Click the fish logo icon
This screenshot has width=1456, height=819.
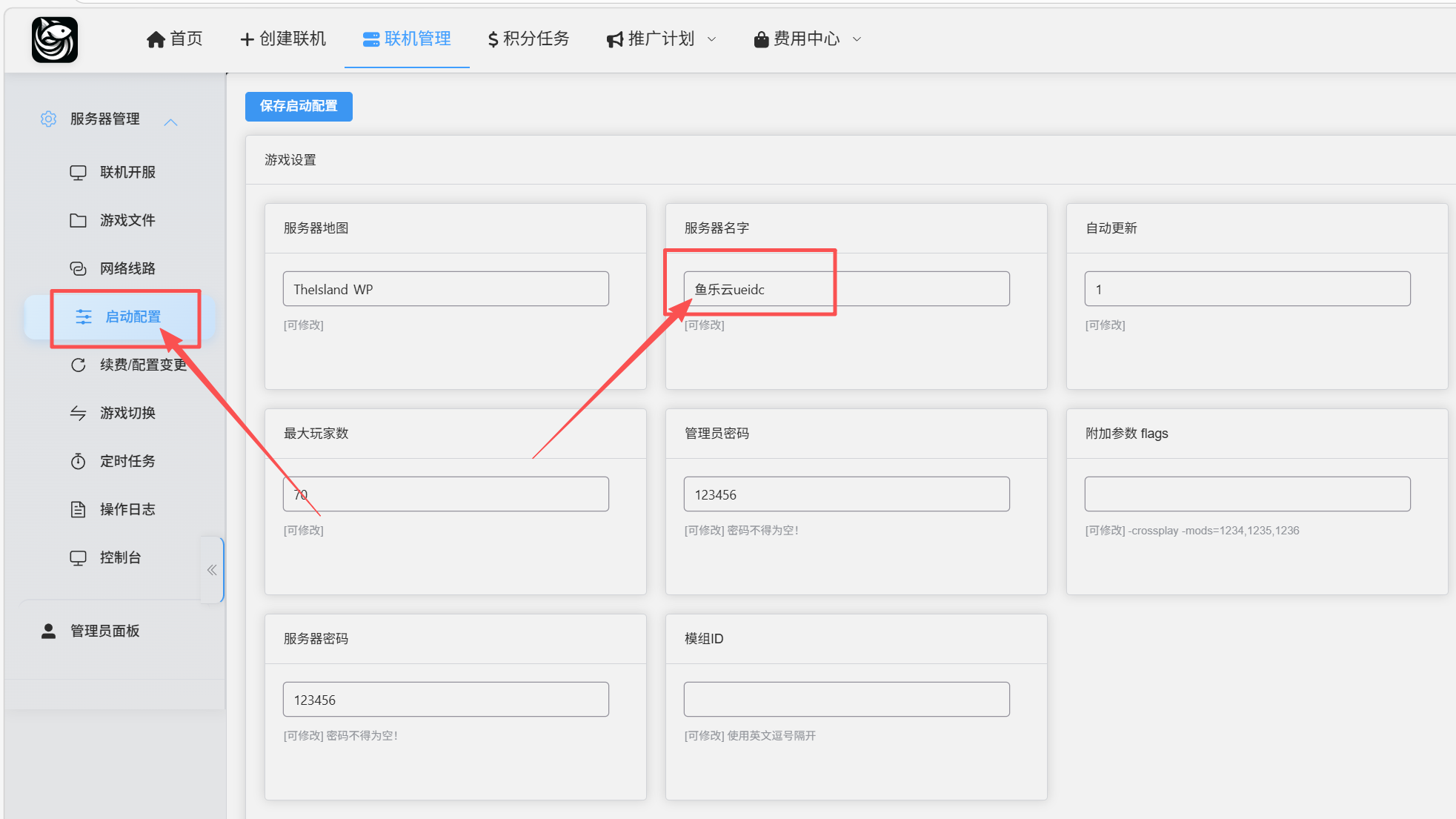tap(54, 39)
